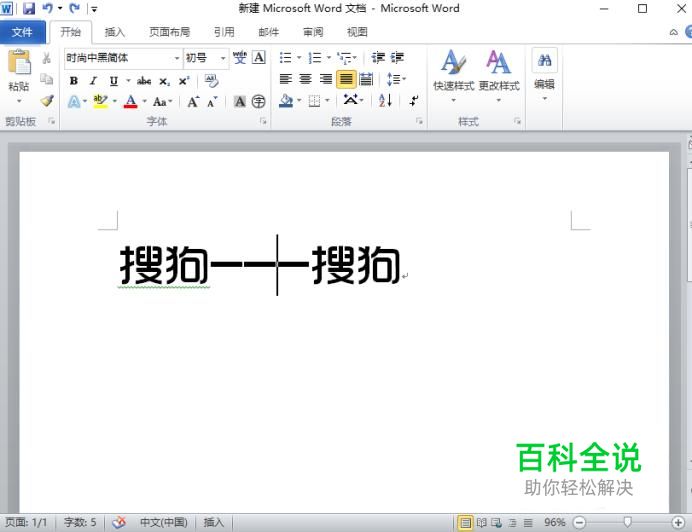This screenshot has width=692, height=532.
Task: Click the Save icon in quick access toolbar
Action: pos(29,8)
